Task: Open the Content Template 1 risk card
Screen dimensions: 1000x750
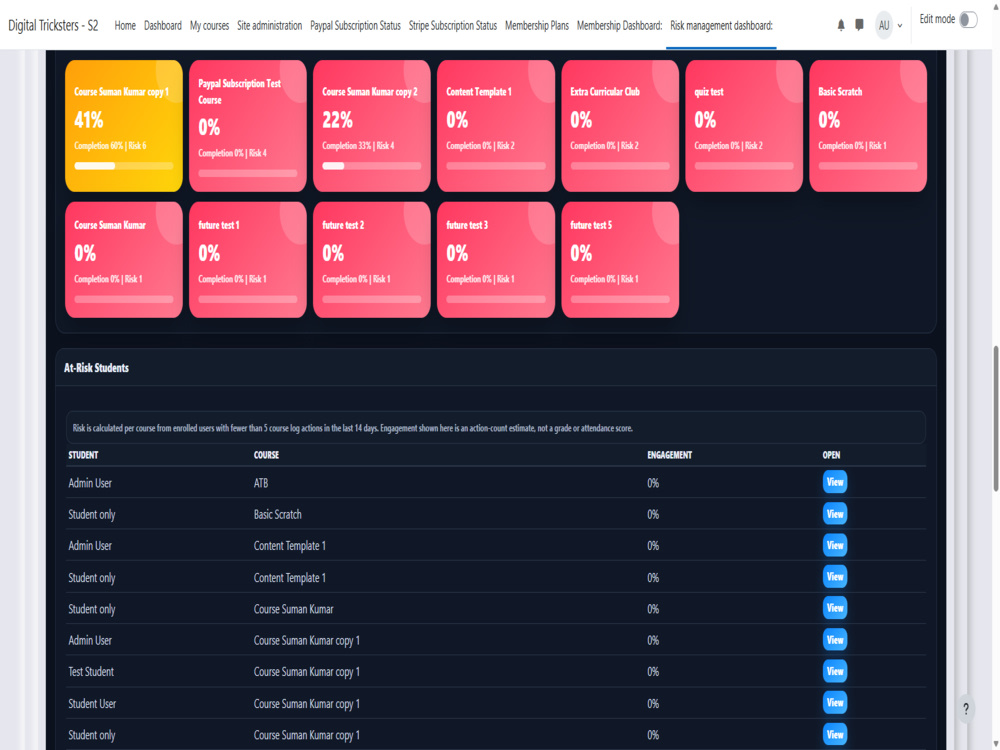Action: pyautogui.click(x=496, y=126)
